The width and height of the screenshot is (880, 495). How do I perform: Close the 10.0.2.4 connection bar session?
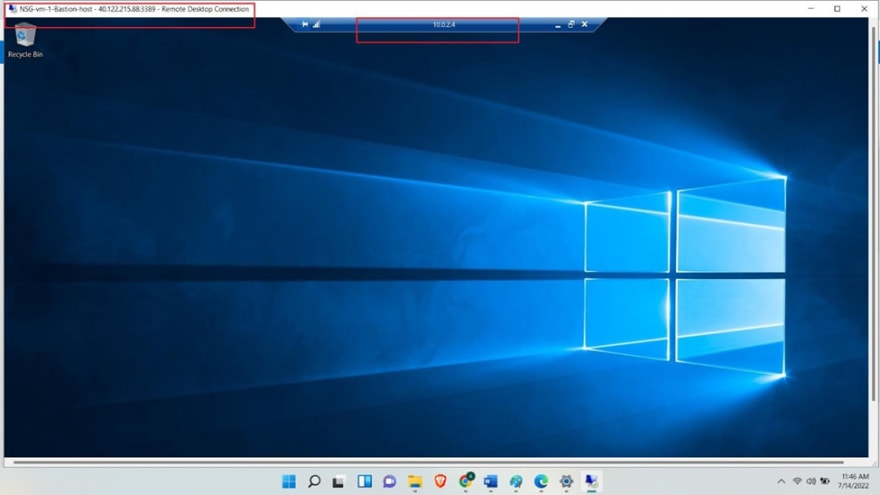pyautogui.click(x=585, y=24)
